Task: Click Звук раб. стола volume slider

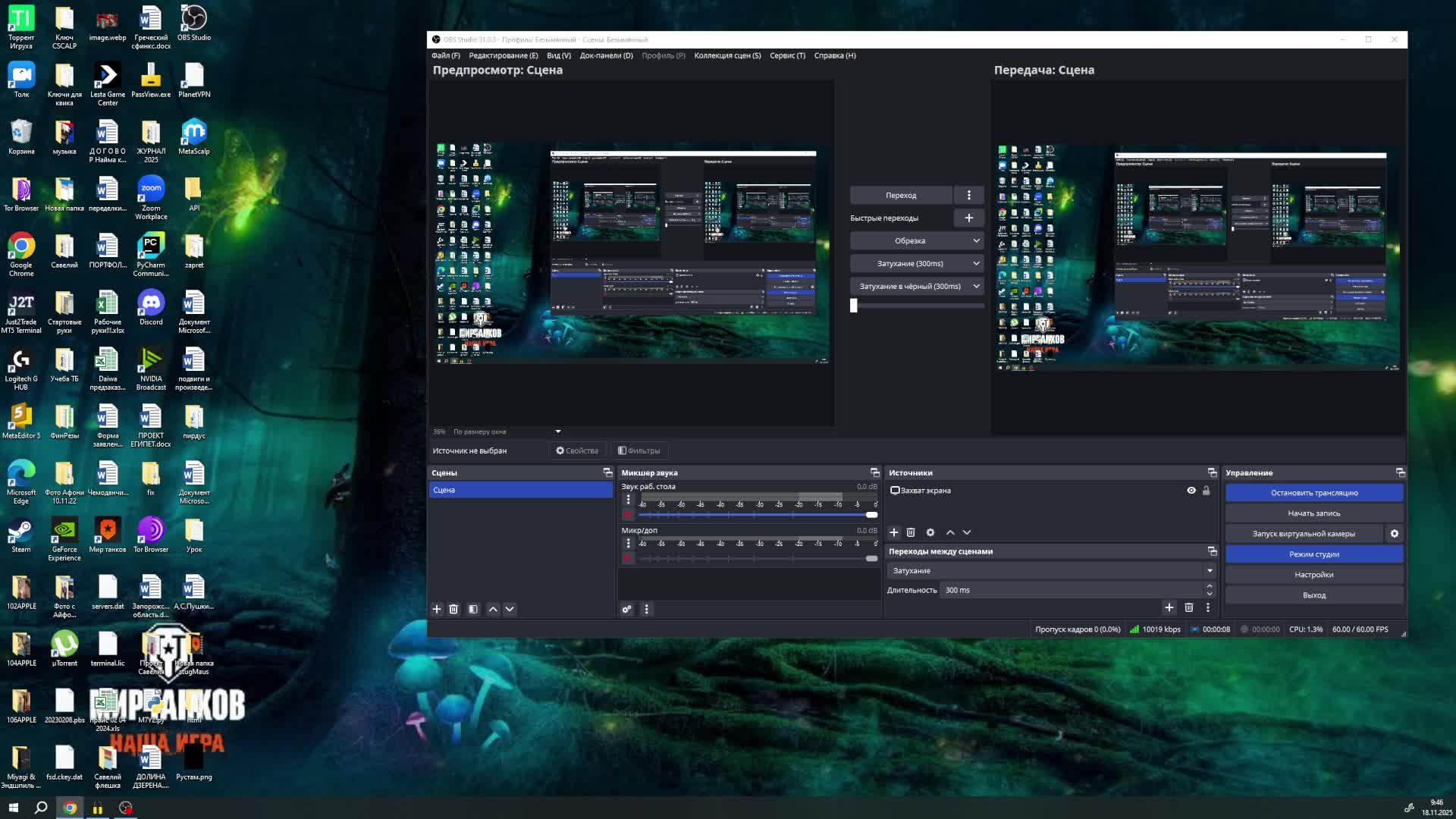Action: click(758, 515)
